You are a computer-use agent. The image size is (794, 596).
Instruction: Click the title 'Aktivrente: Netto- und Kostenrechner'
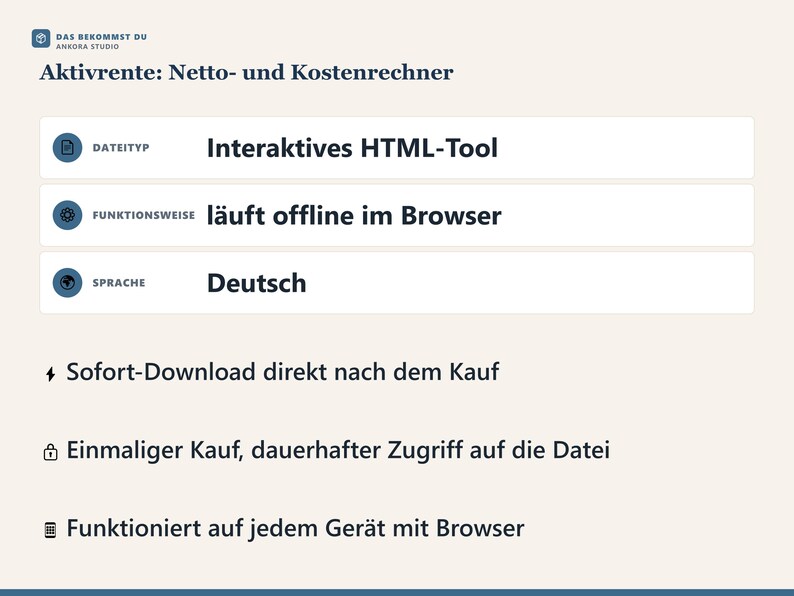[247, 72]
